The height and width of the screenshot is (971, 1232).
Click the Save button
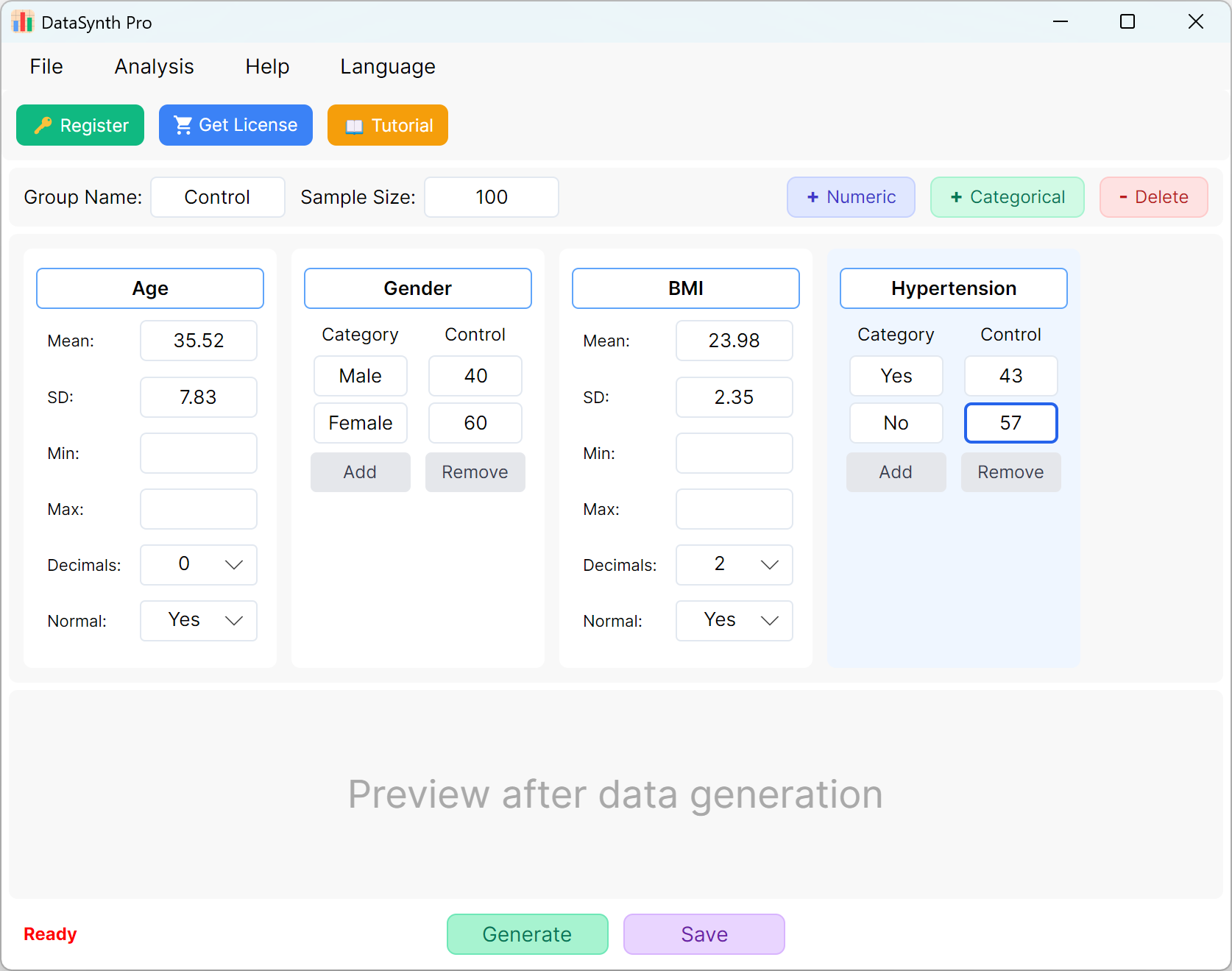[704, 934]
